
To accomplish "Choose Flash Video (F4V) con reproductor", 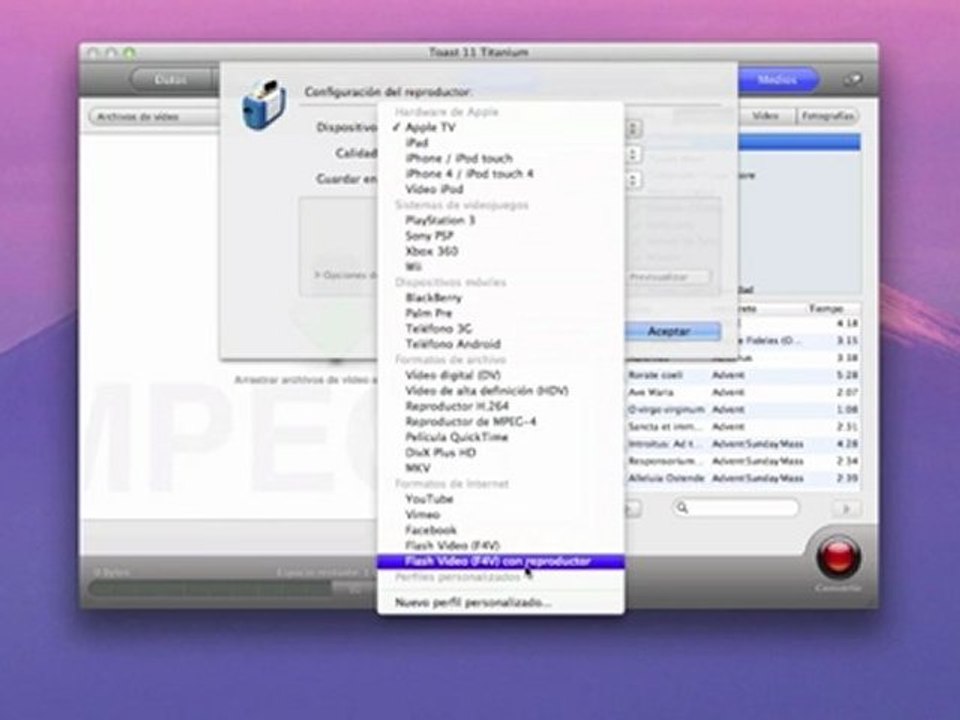I will pos(501,561).
